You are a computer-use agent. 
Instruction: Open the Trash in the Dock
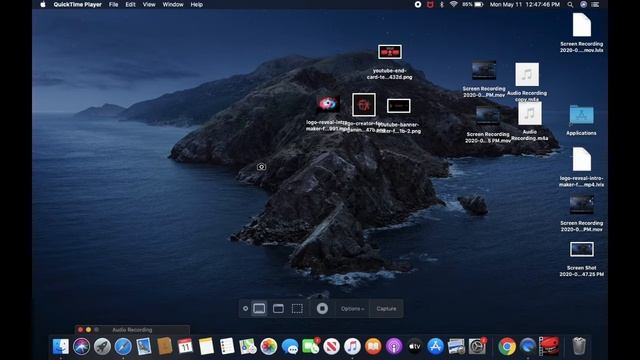point(579,347)
